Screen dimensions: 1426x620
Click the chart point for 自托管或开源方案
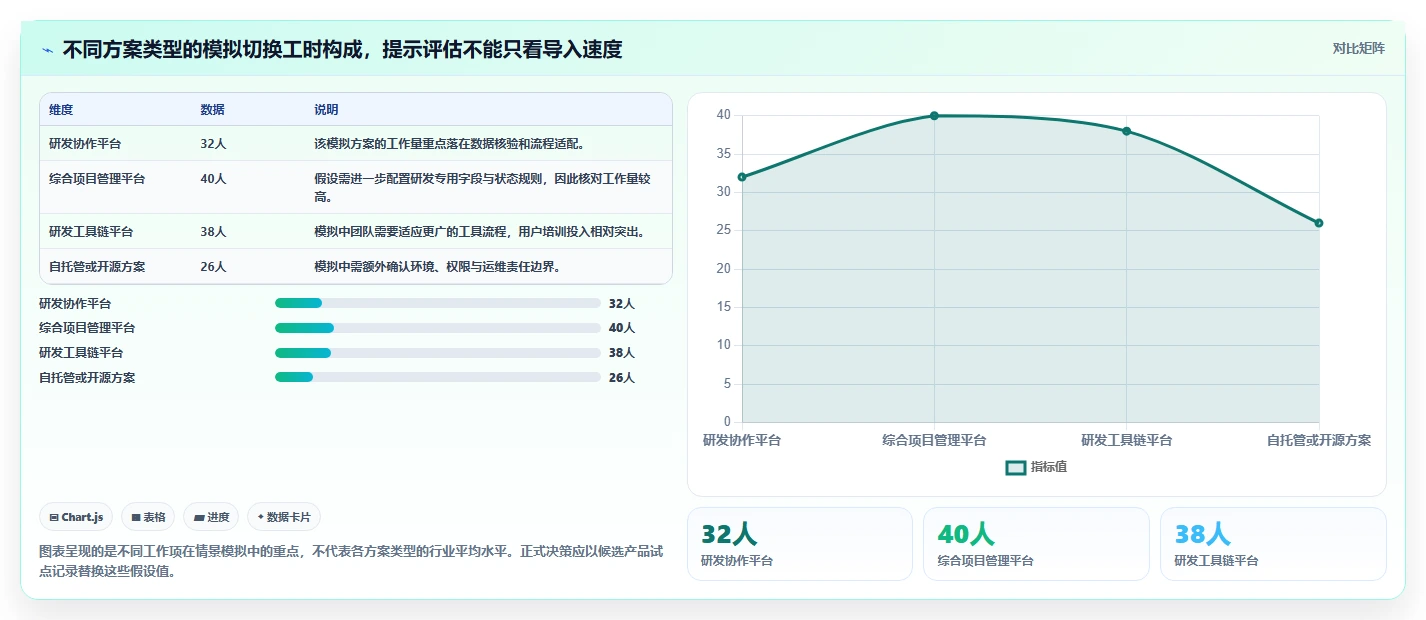tap(1319, 223)
